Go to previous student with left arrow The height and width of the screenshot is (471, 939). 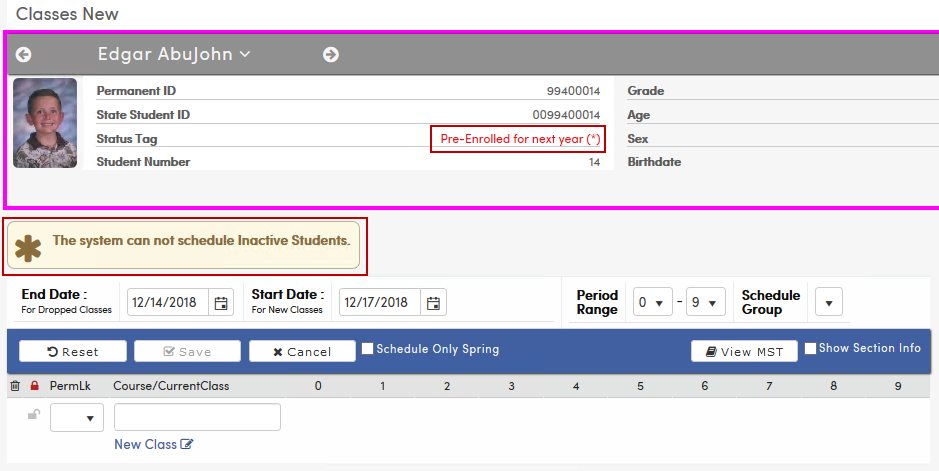23,54
